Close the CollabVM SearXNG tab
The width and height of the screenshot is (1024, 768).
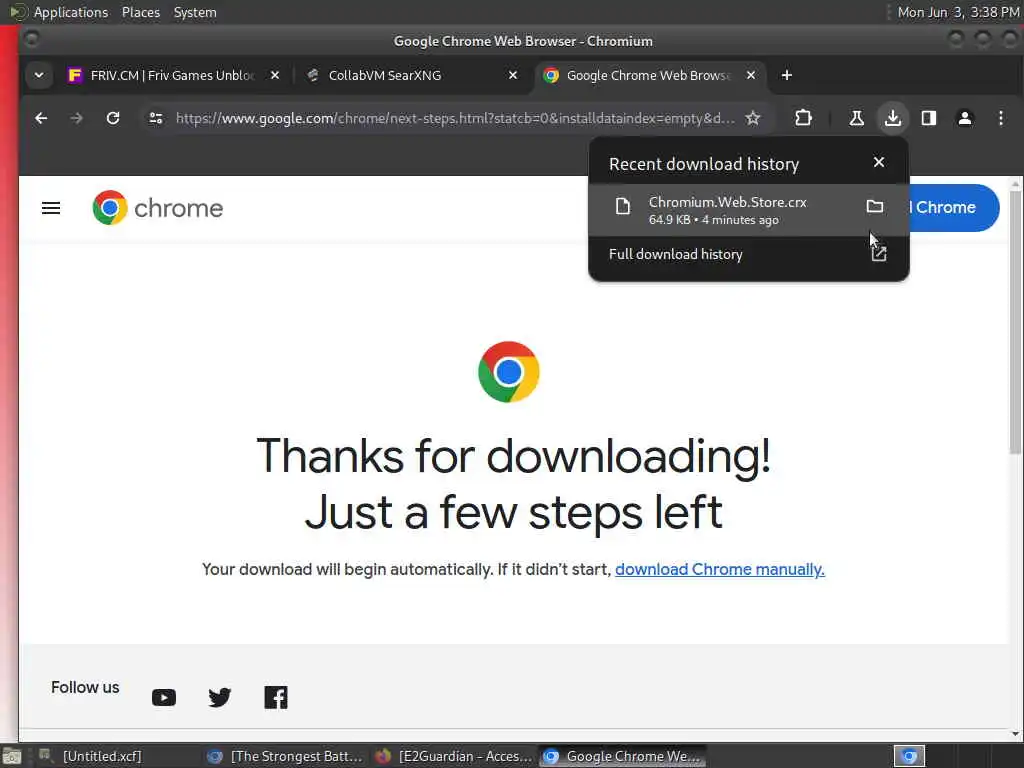[x=513, y=76]
